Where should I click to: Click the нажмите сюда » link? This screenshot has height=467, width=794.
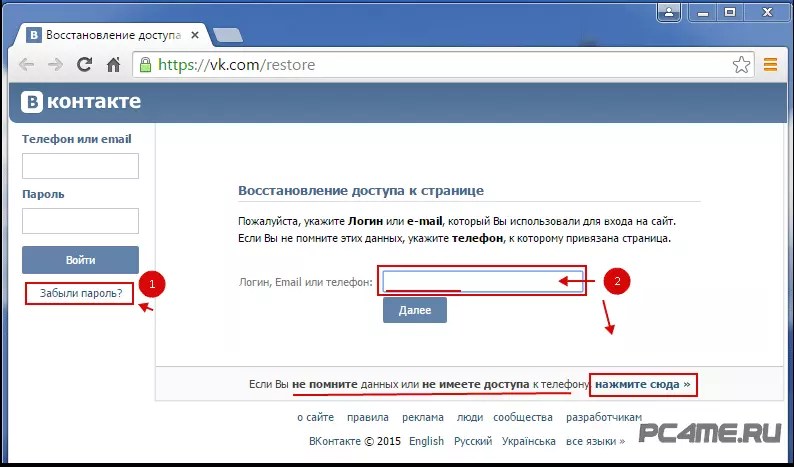pos(643,384)
